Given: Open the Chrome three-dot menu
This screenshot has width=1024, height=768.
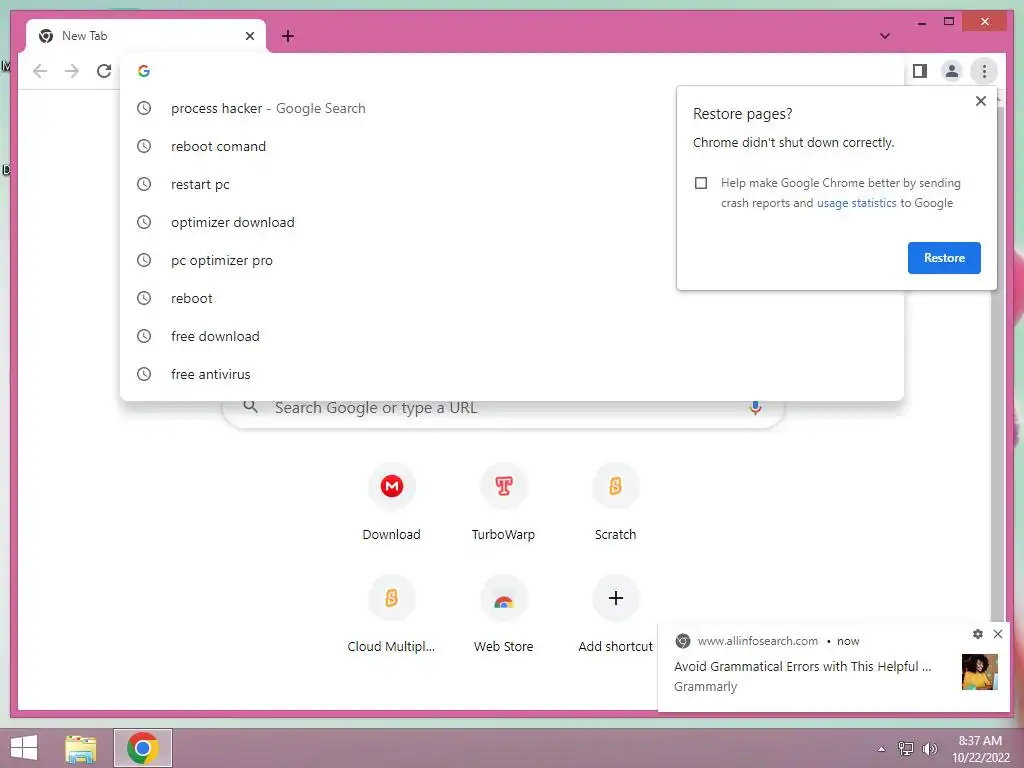Looking at the screenshot, I should (x=984, y=71).
